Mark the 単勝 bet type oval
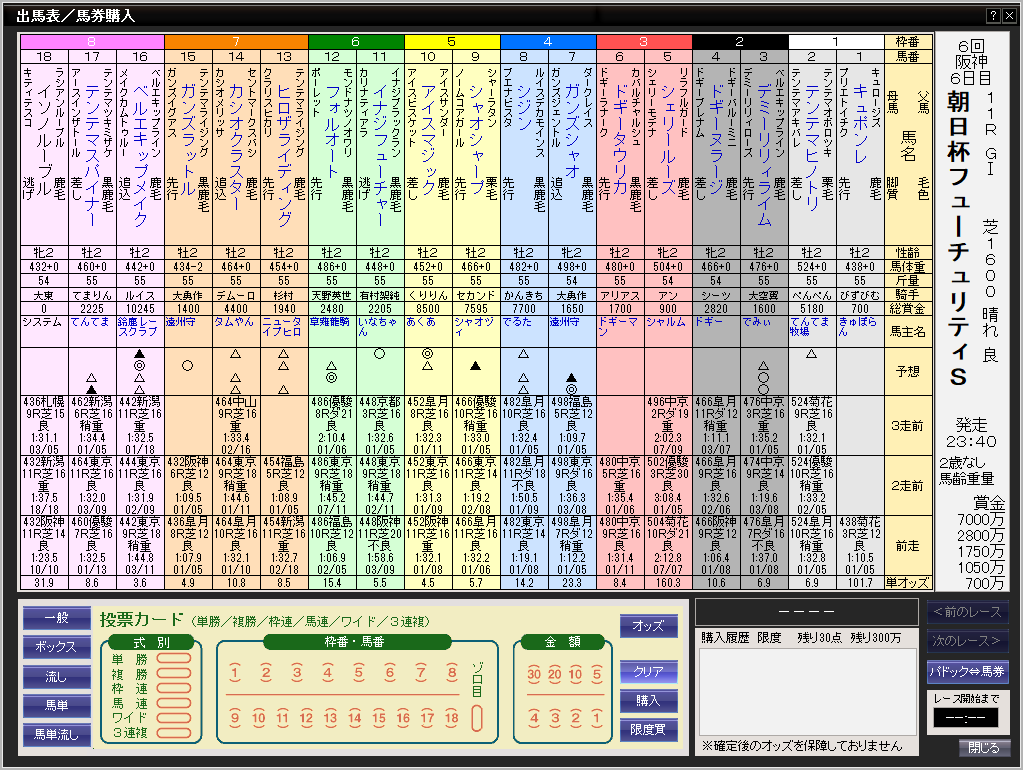 pyautogui.click(x=174, y=658)
